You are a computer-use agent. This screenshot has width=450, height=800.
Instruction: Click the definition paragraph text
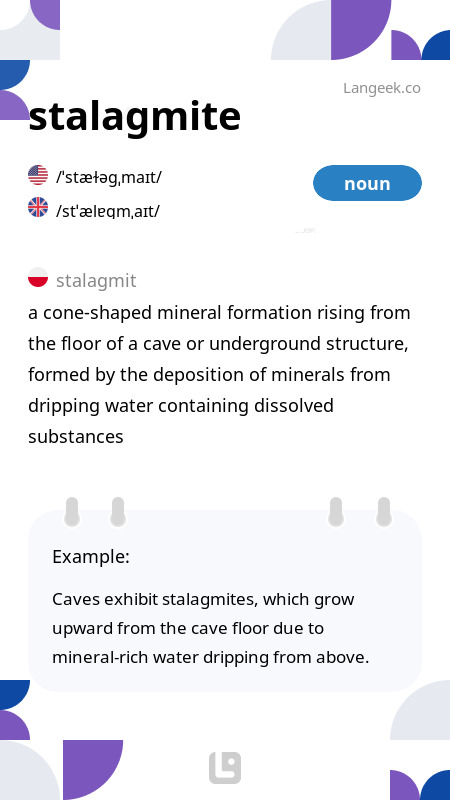click(x=219, y=374)
